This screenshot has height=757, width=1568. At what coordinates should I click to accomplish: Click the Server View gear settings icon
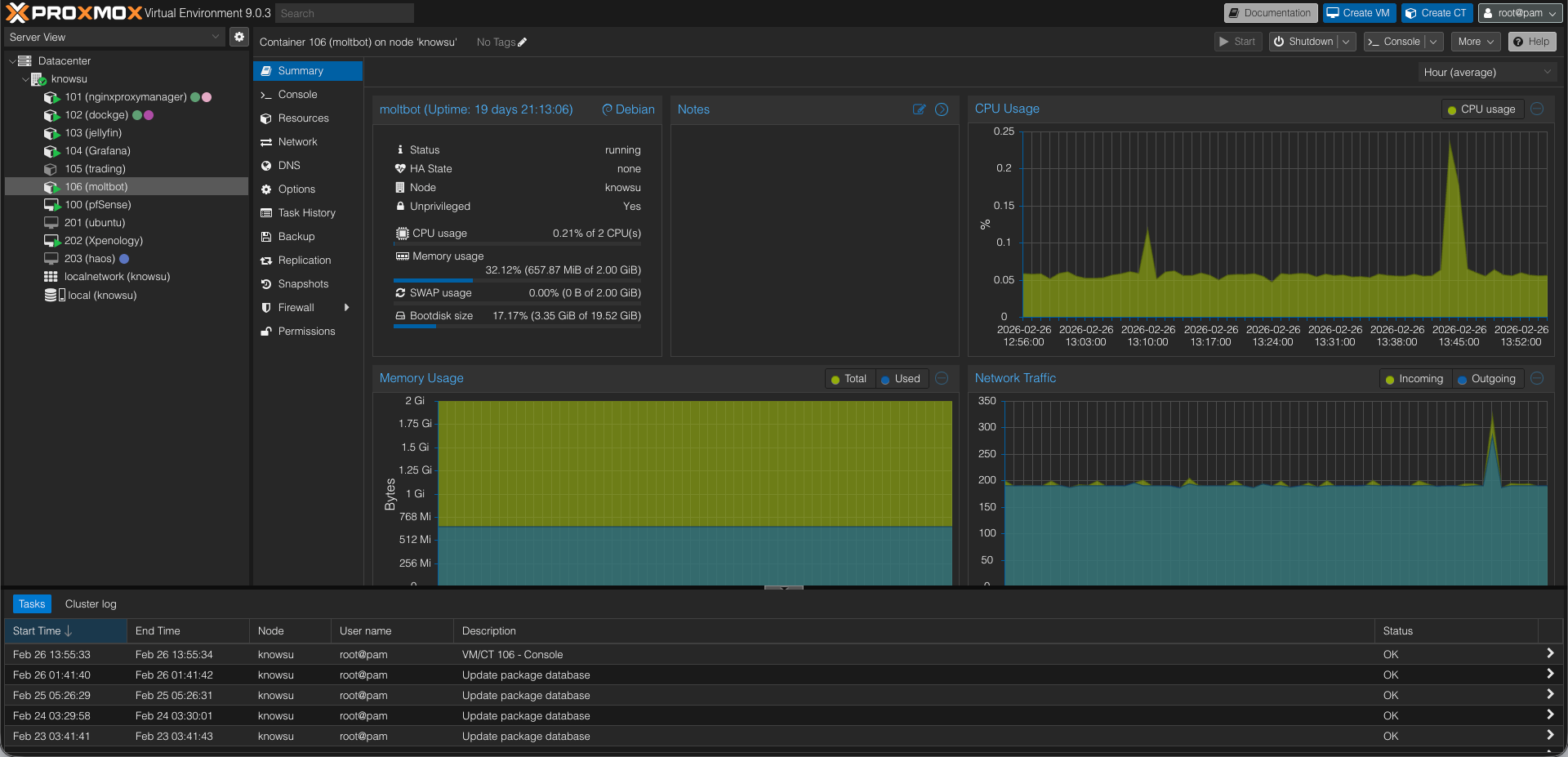[x=238, y=37]
